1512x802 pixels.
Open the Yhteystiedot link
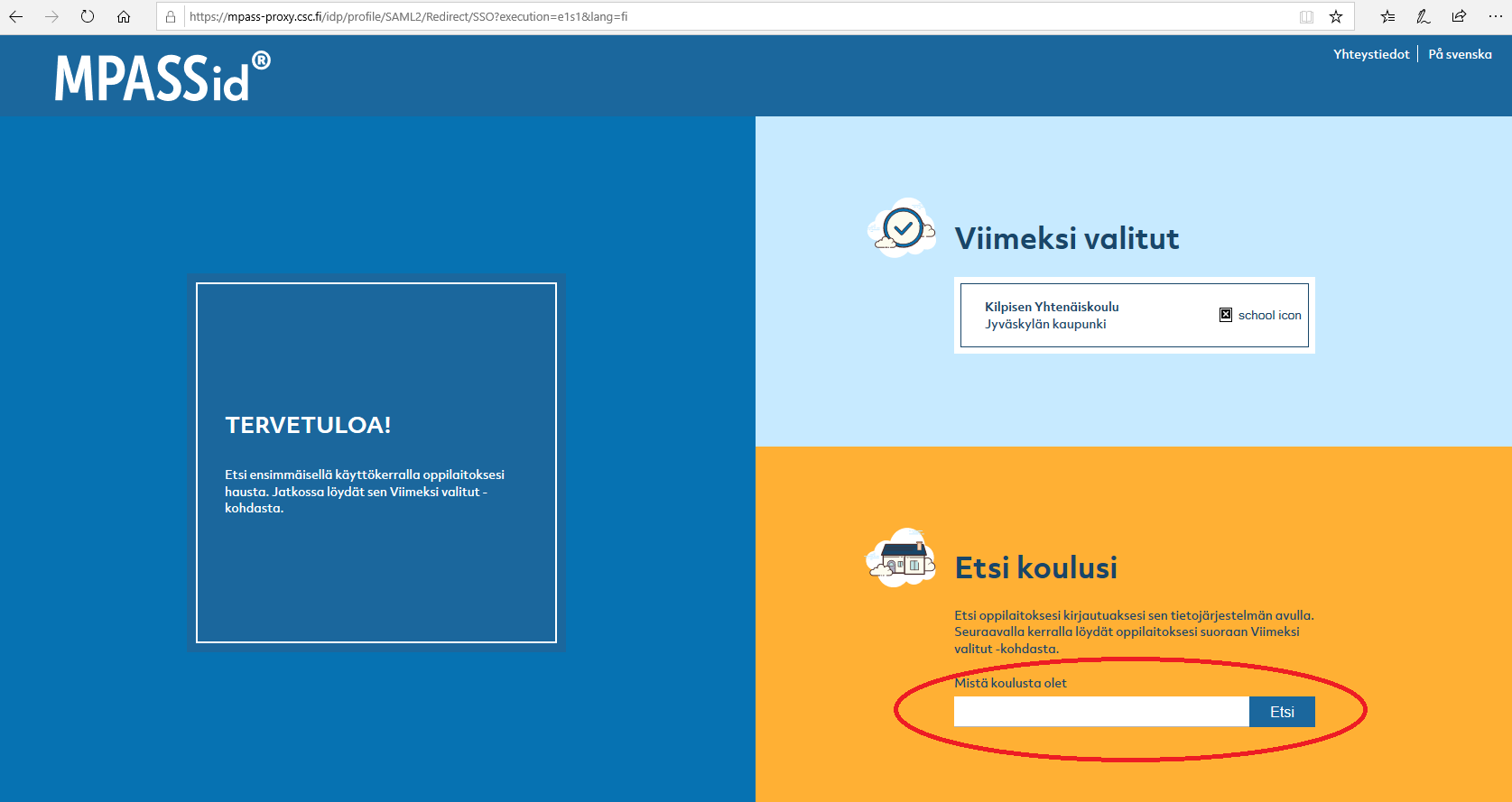coord(1370,54)
